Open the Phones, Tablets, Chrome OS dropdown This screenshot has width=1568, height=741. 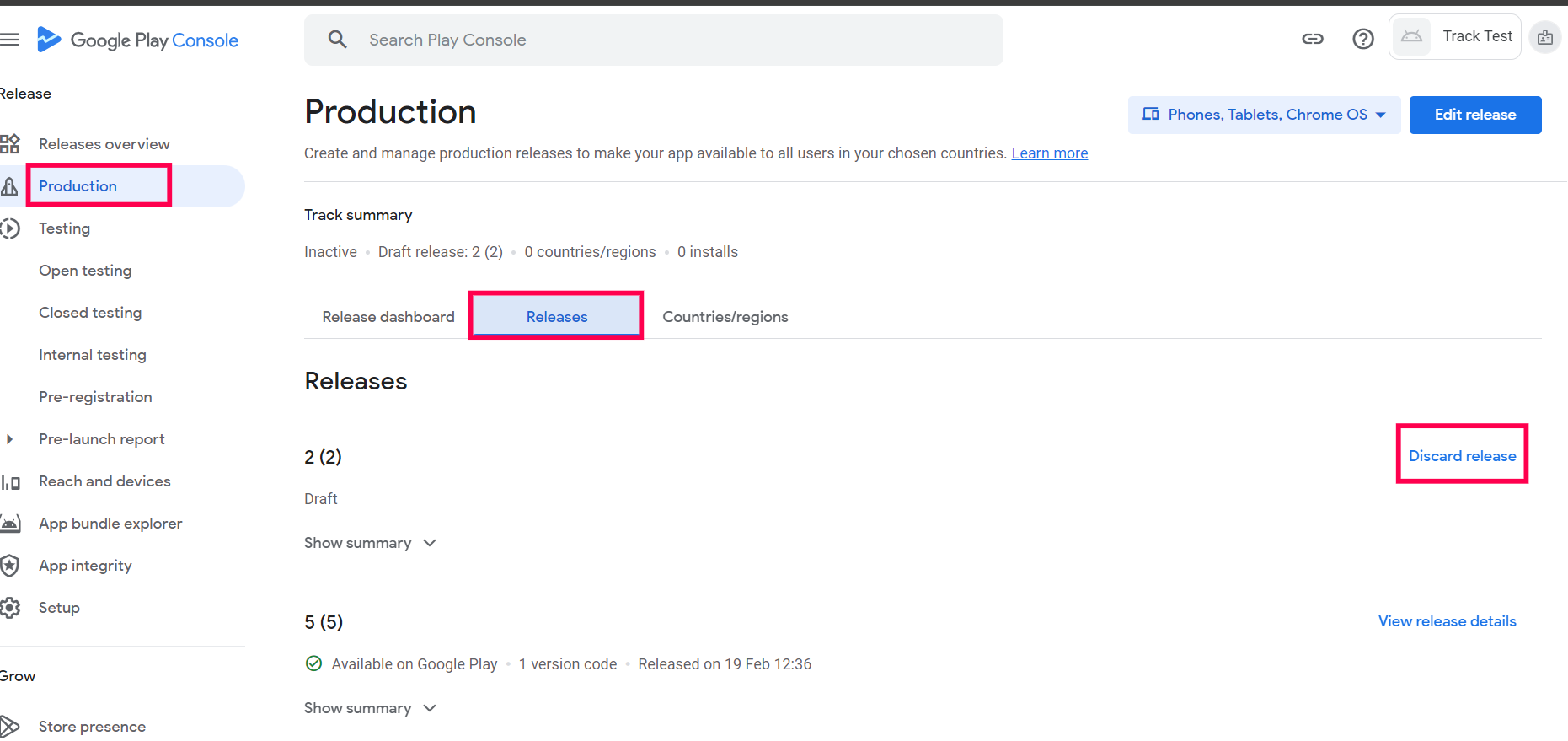[1264, 115]
